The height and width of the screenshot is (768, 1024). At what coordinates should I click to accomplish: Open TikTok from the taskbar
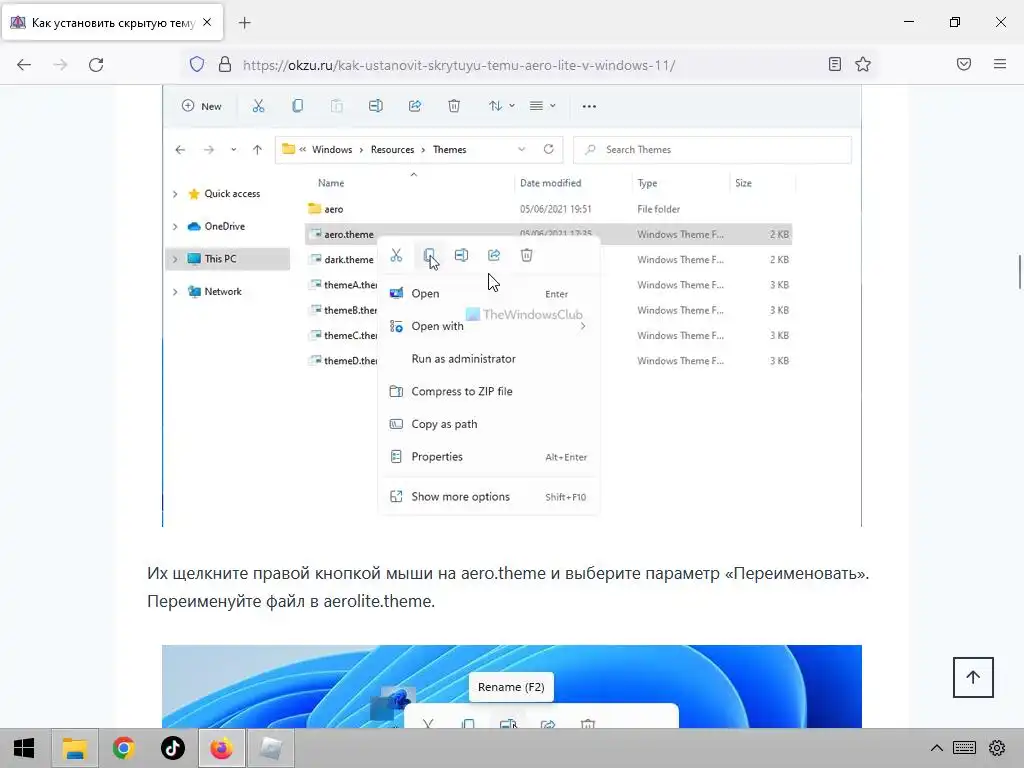pos(173,748)
